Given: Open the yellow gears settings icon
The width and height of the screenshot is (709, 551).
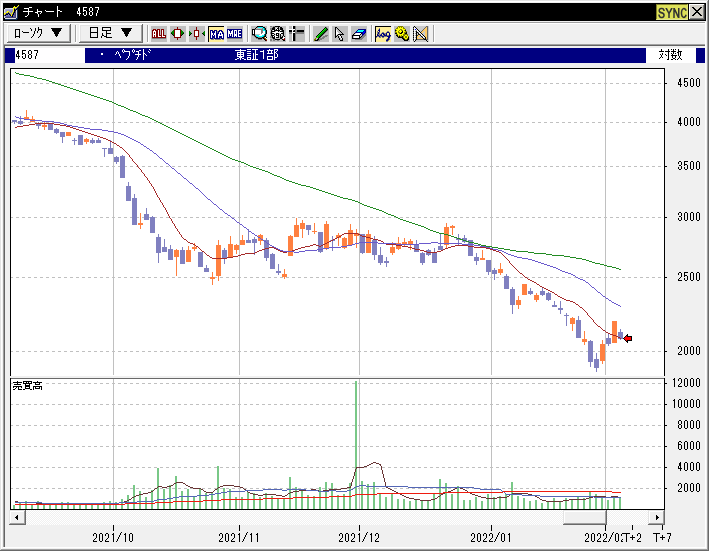Looking at the screenshot, I should 402,33.
